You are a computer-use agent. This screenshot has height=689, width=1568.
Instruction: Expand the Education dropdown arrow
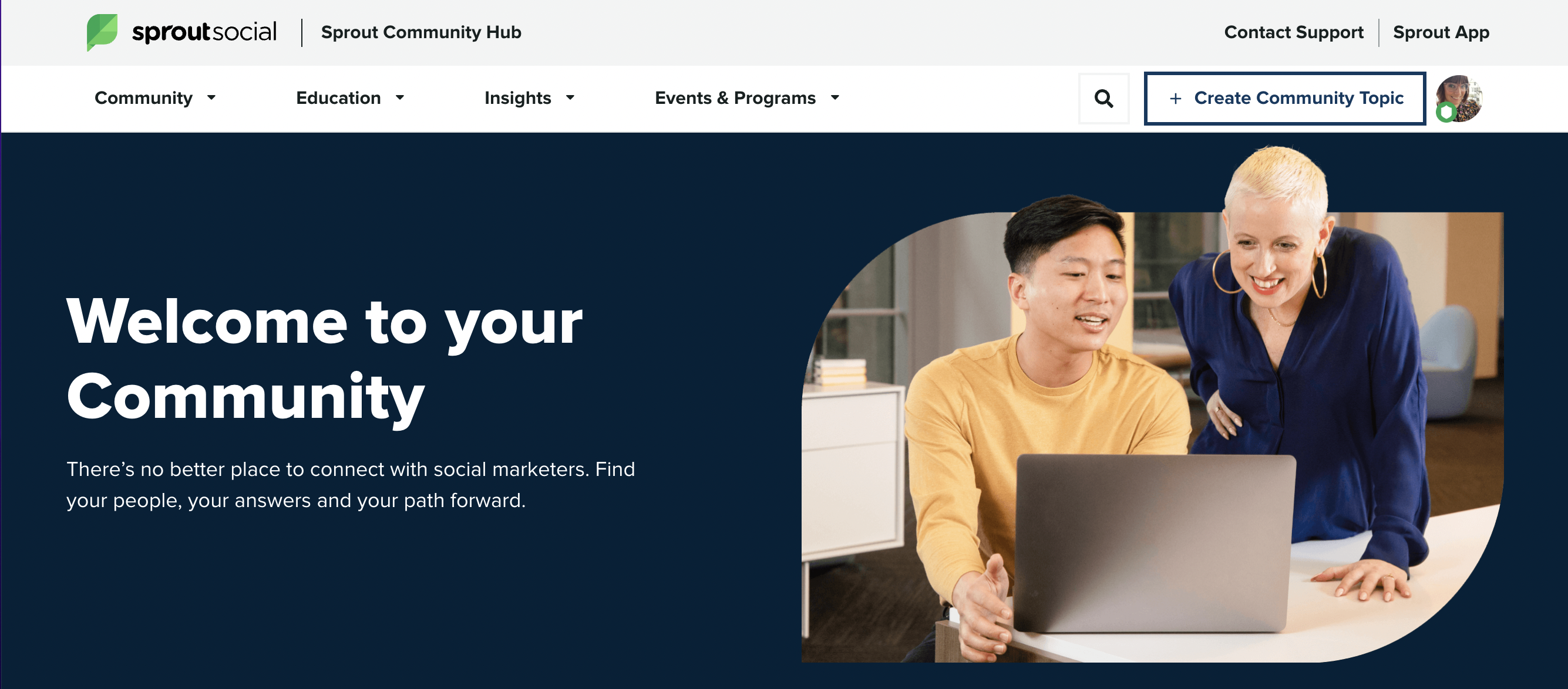tap(400, 97)
